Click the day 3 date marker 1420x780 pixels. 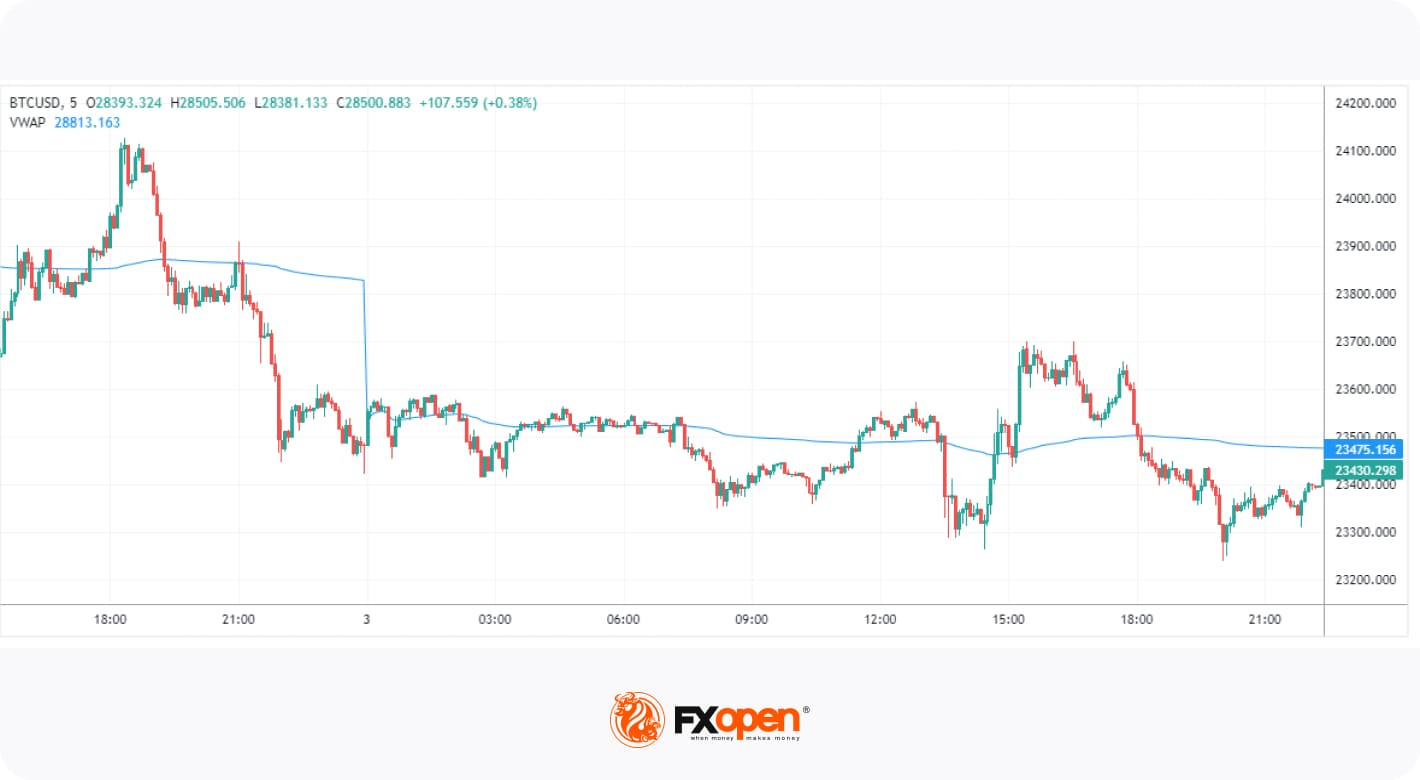point(367,620)
